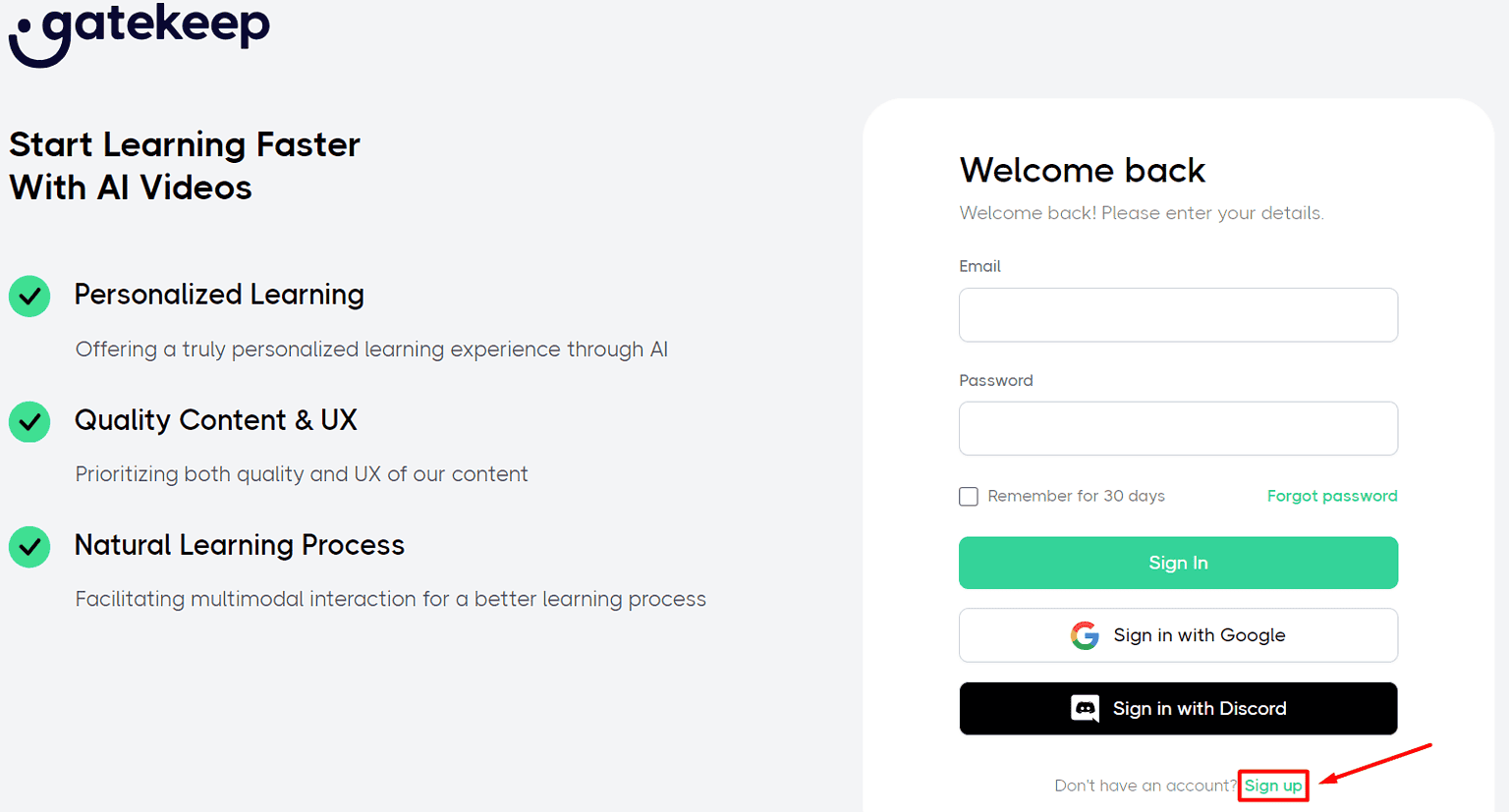Click the Discord logo icon
The width and height of the screenshot is (1509, 812).
coord(1085,708)
